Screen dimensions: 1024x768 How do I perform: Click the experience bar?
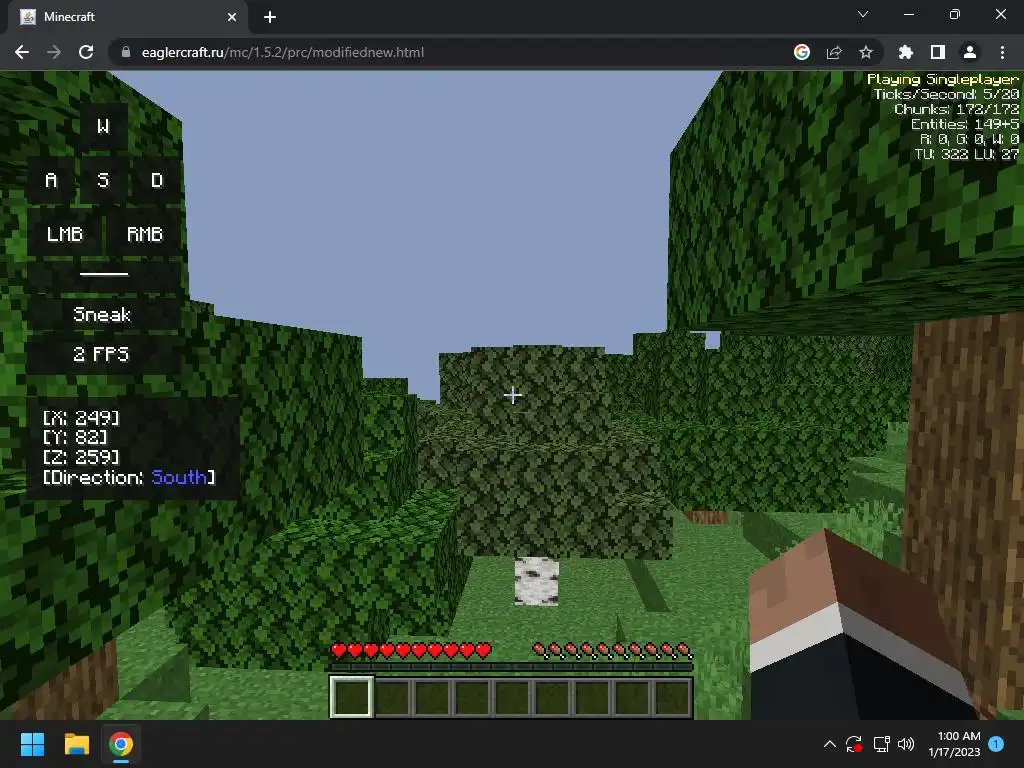point(511,667)
